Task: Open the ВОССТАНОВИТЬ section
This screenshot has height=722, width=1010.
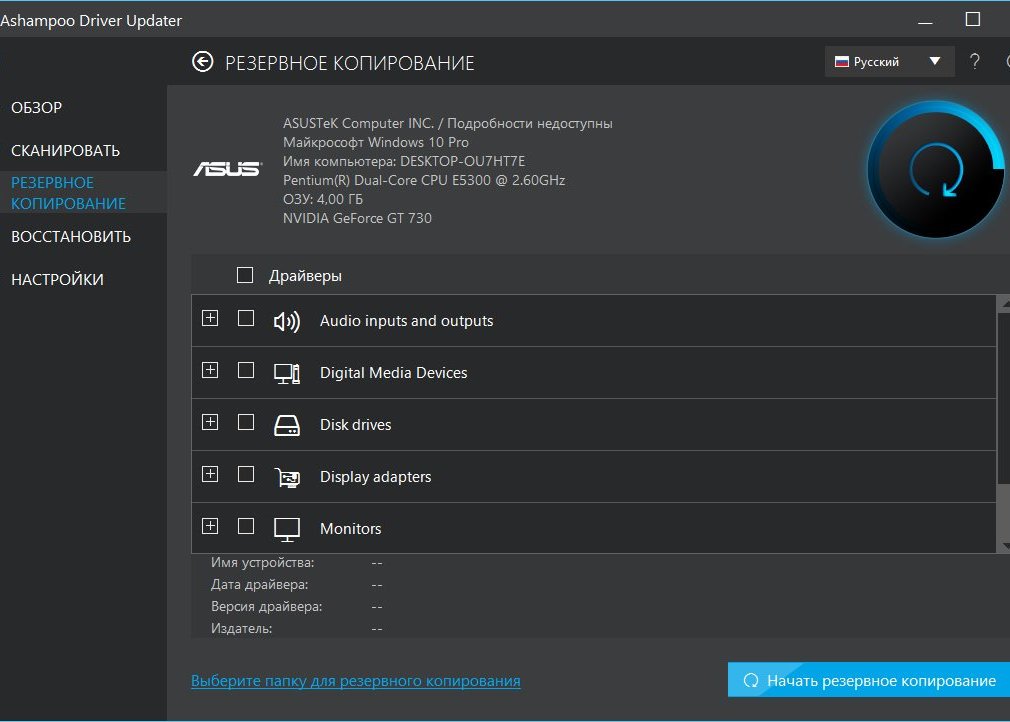Action: pyautogui.click(x=71, y=237)
